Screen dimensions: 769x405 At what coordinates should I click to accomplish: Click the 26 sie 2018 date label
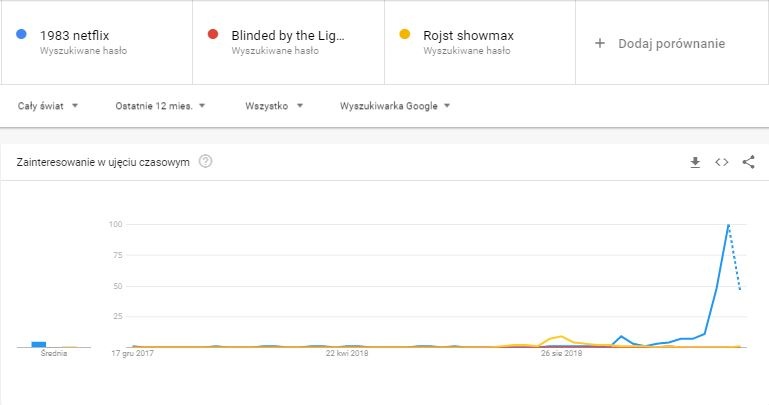click(x=562, y=353)
